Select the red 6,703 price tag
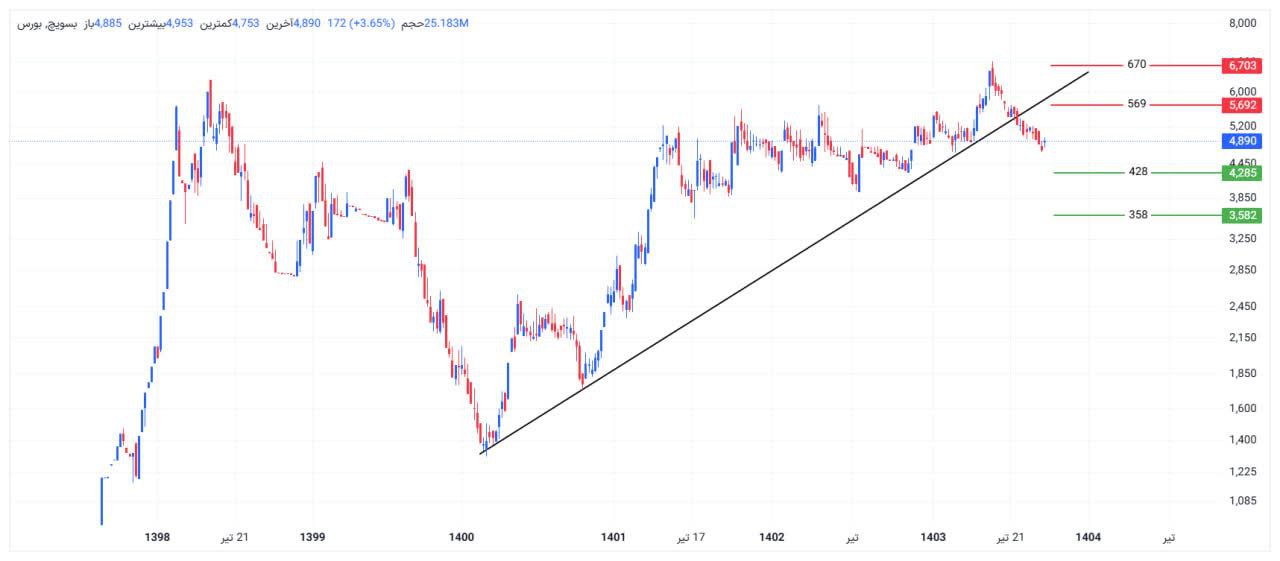The width and height of the screenshot is (1280, 561). 1241,65
